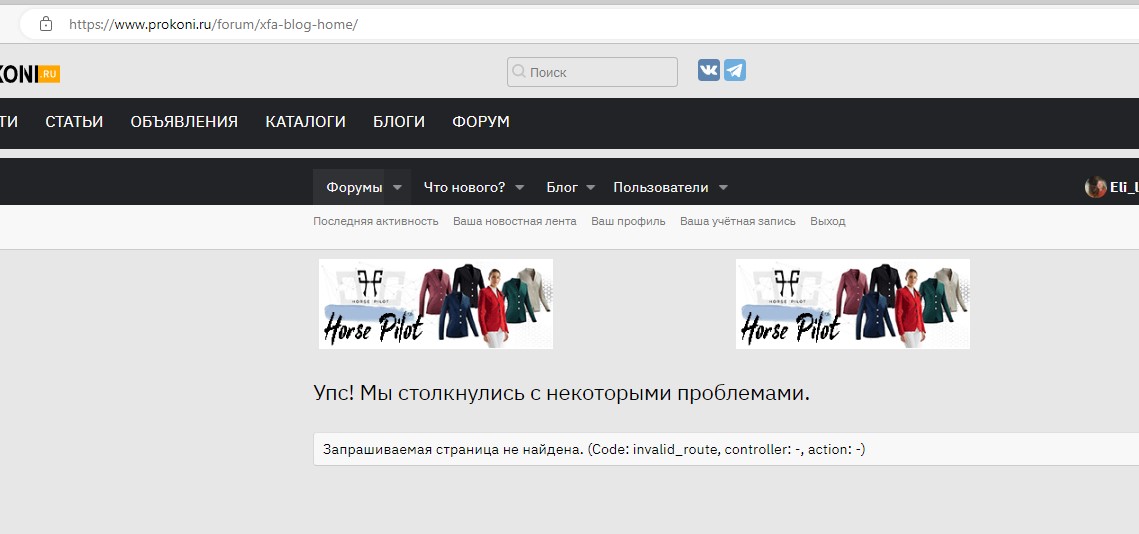This screenshot has width=1139, height=534.
Task: Open the СТАТЬИ menu item
Action: click(x=74, y=122)
